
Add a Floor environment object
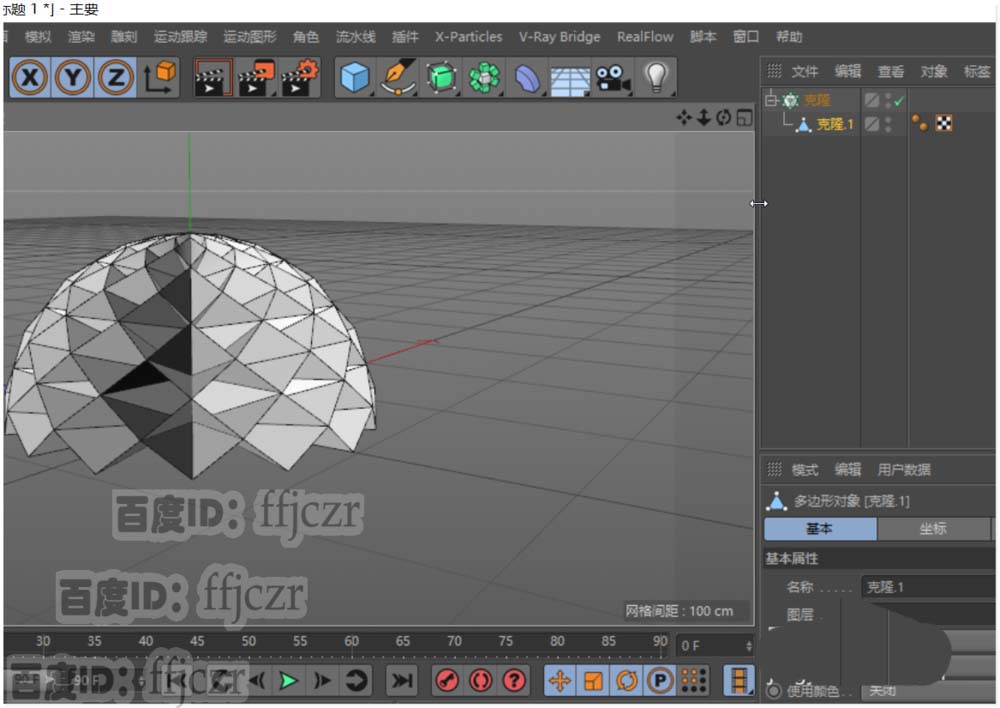point(570,80)
